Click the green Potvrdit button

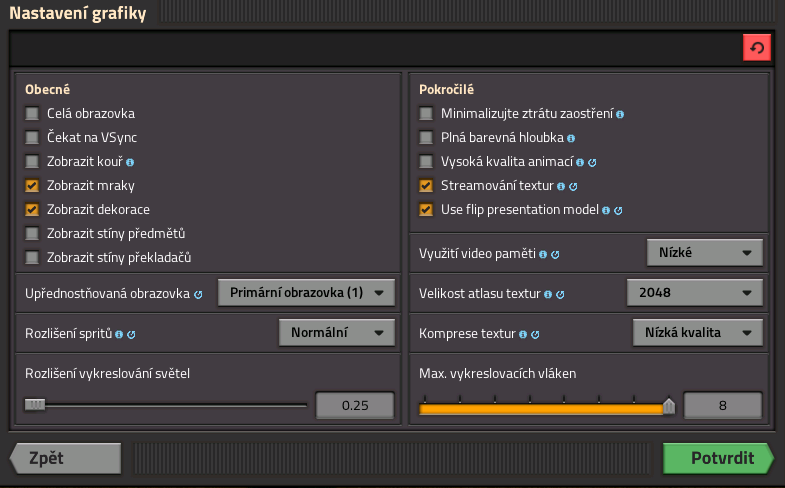717,459
